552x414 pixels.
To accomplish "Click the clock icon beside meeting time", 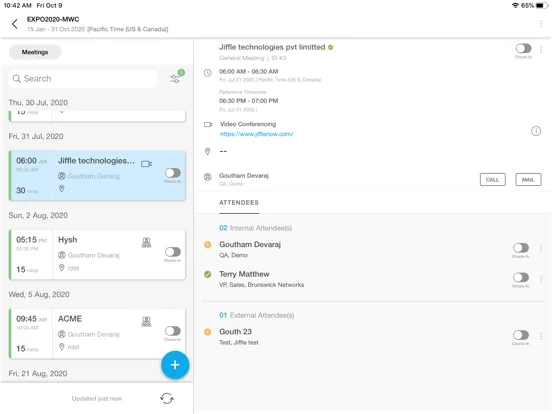I will (208, 73).
